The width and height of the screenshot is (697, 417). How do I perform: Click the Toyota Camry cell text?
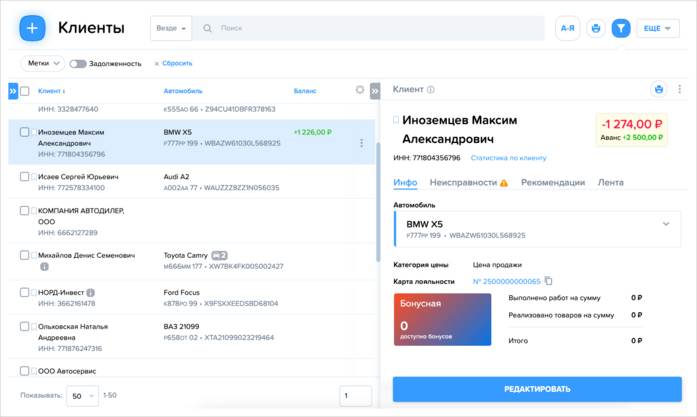pos(185,255)
